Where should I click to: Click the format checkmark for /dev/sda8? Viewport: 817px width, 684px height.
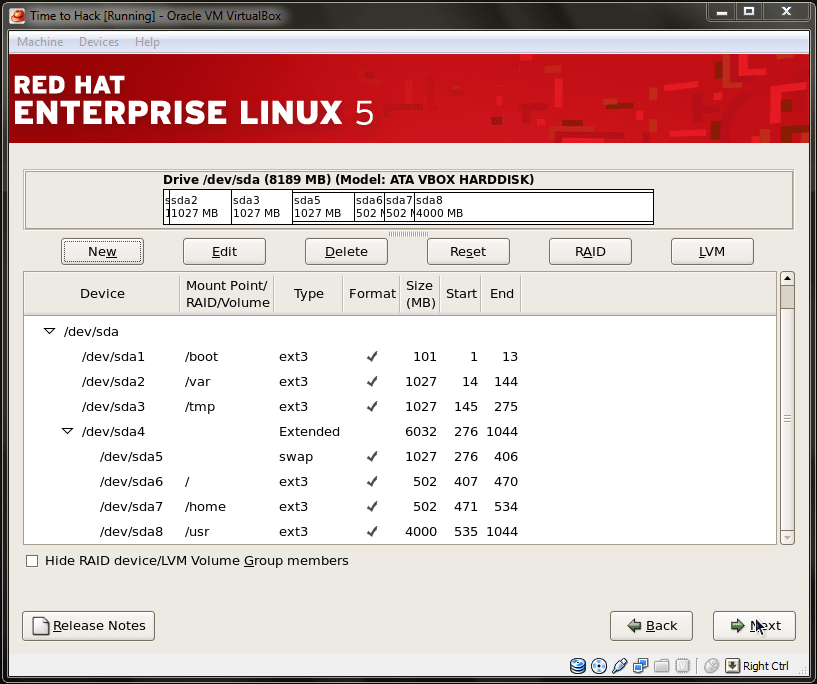[372, 531]
